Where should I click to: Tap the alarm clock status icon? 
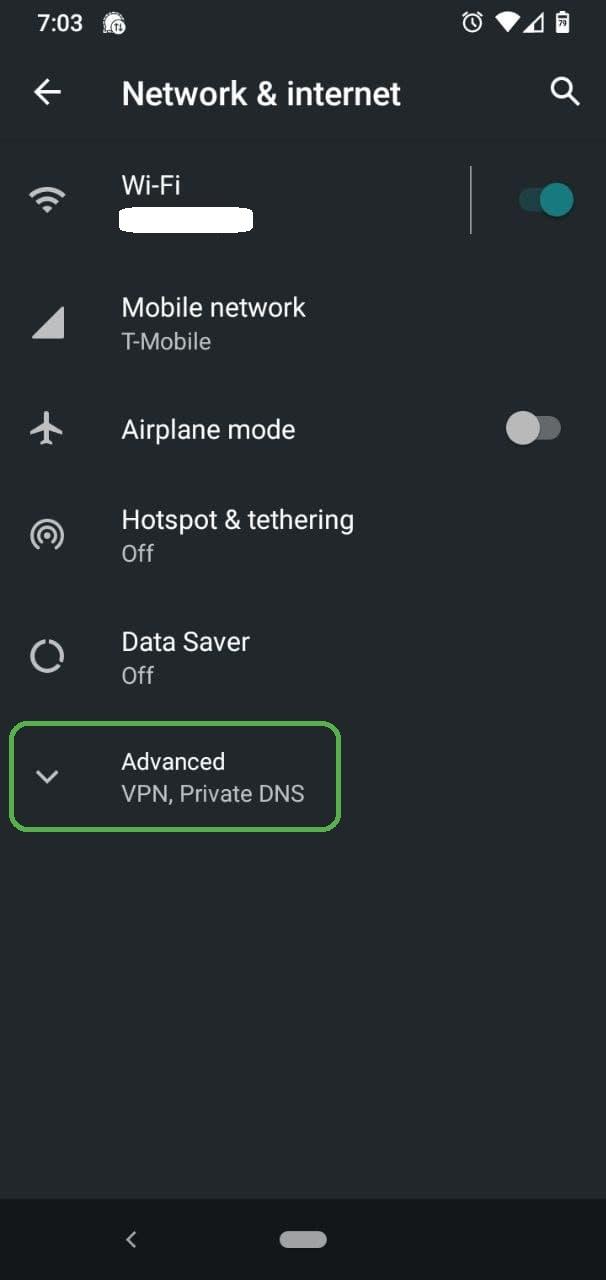click(472, 22)
